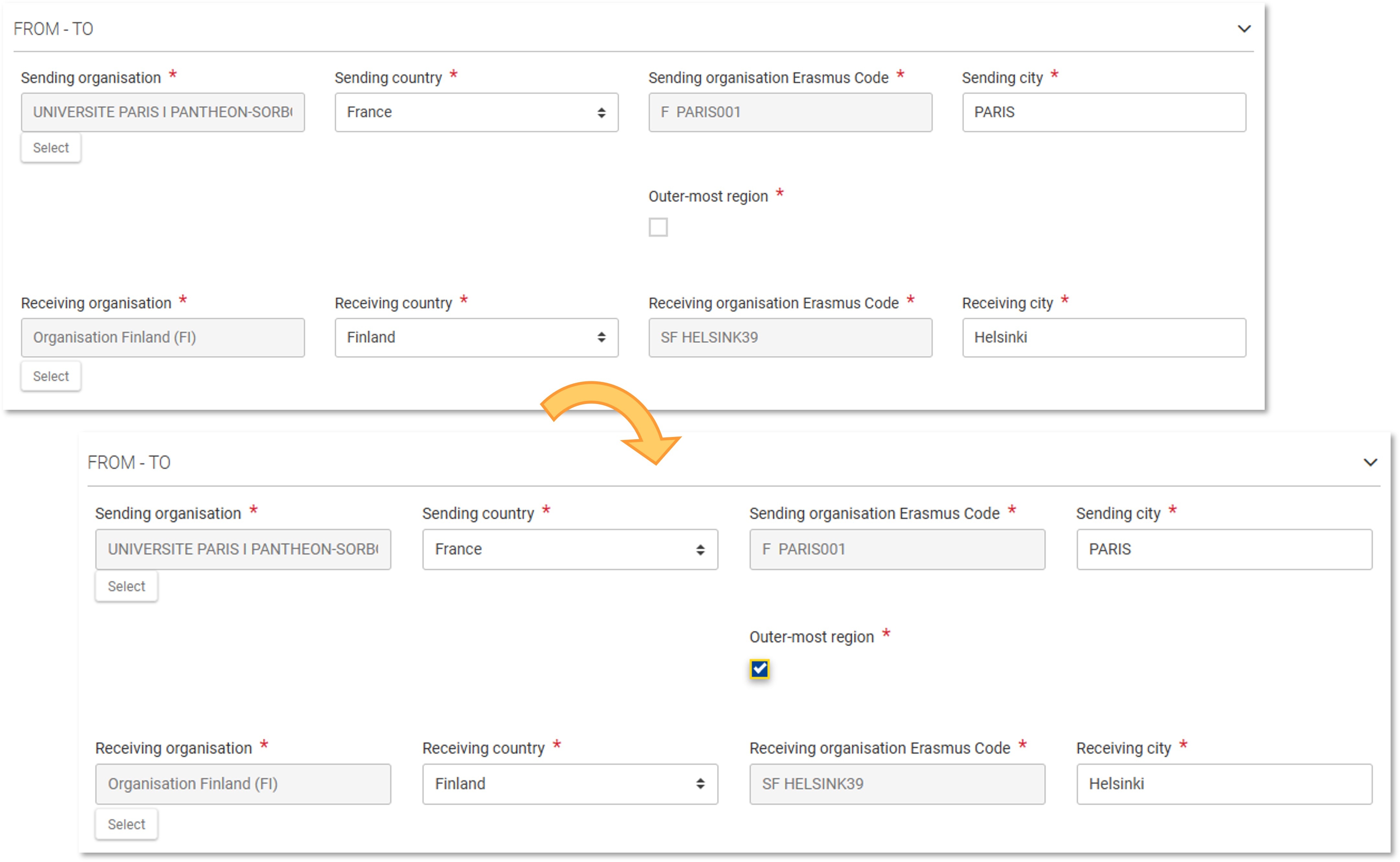
Task: Open Sending country dropdown in upper panel
Action: pos(476,112)
